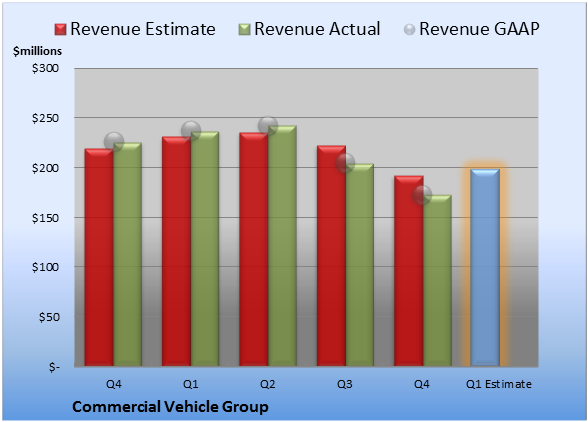This screenshot has width=588, height=422.
Task: Select the 'Revenue GAAP' legend label
Action: (479, 29)
